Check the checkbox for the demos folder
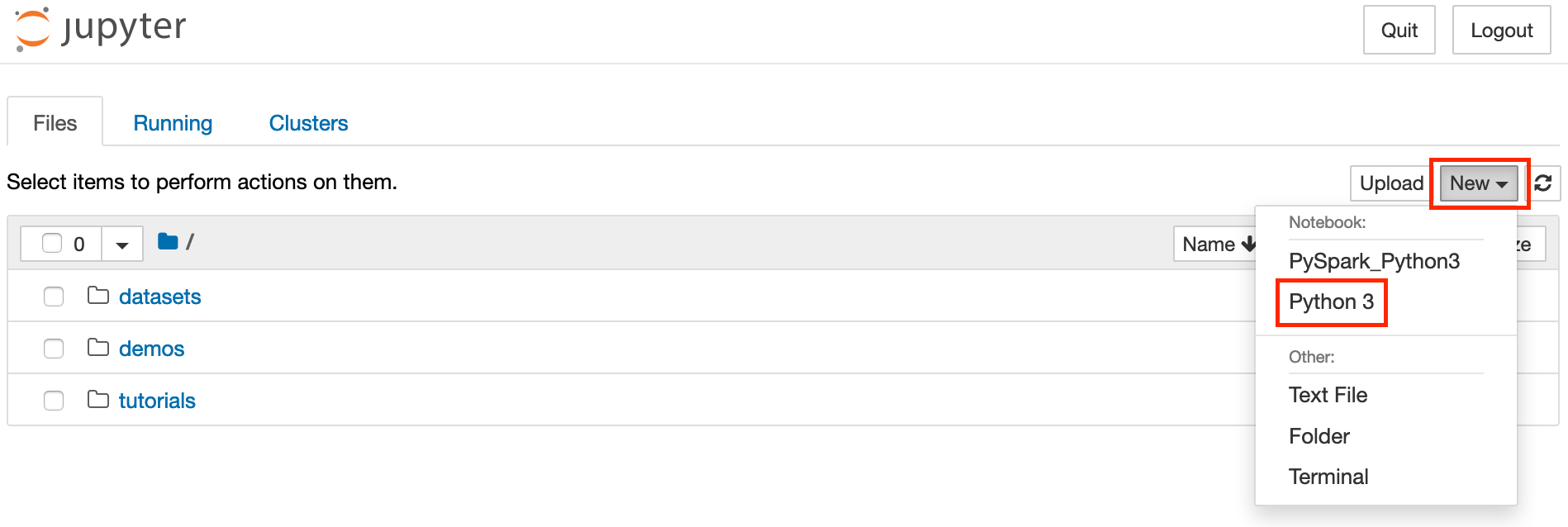Viewport: 1568px width, 527px height. coord(53,348)
